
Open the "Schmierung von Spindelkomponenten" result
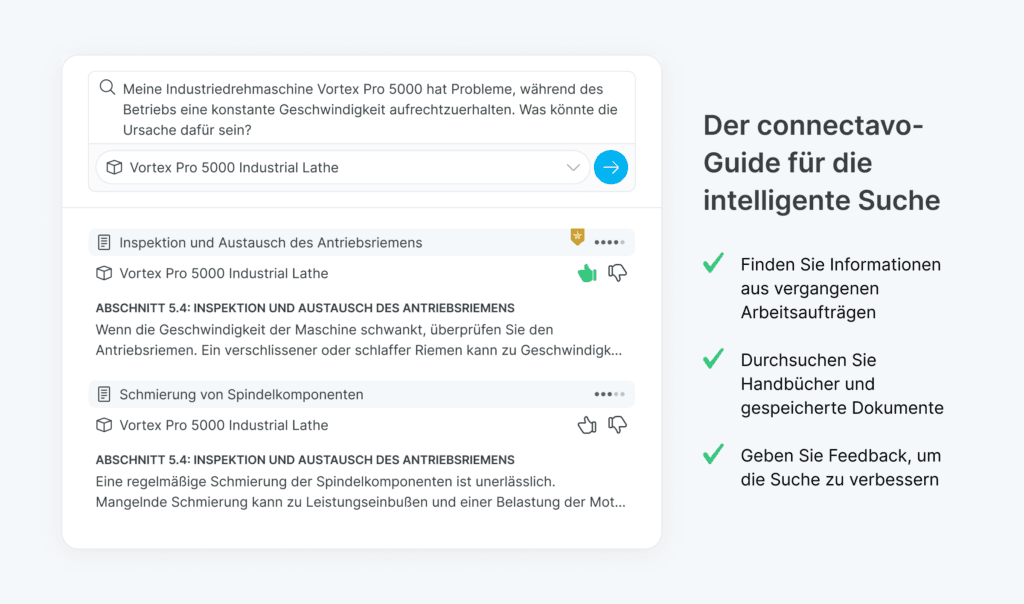point(241,394)
